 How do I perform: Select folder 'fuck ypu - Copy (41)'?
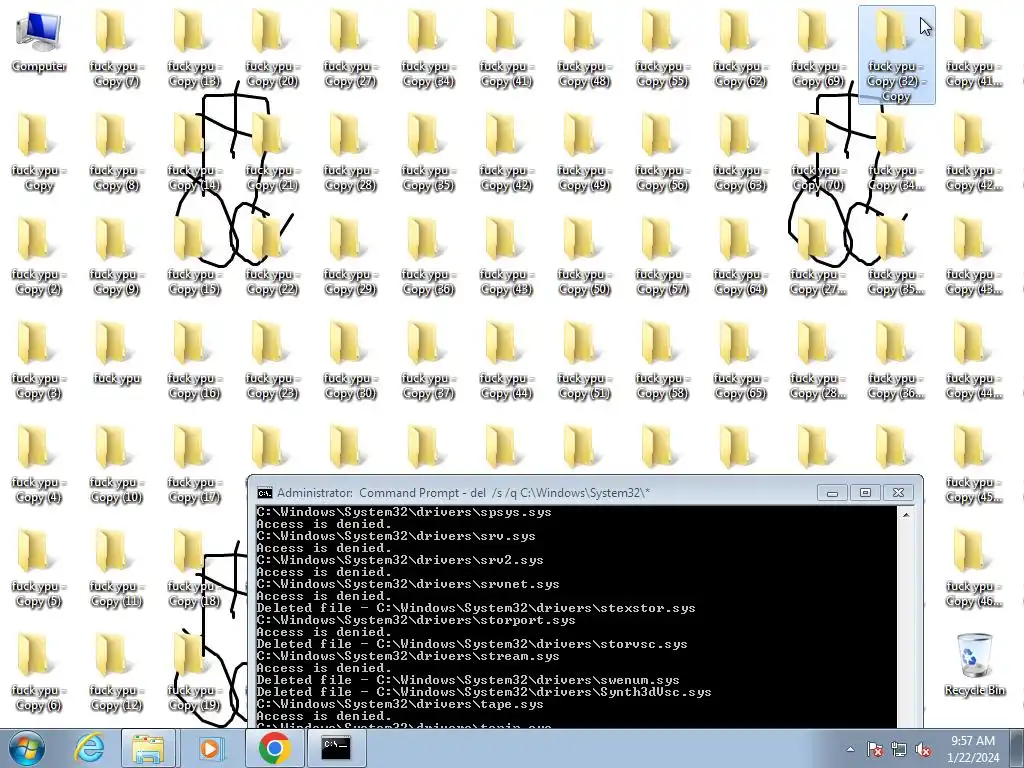tap(506, 50)
